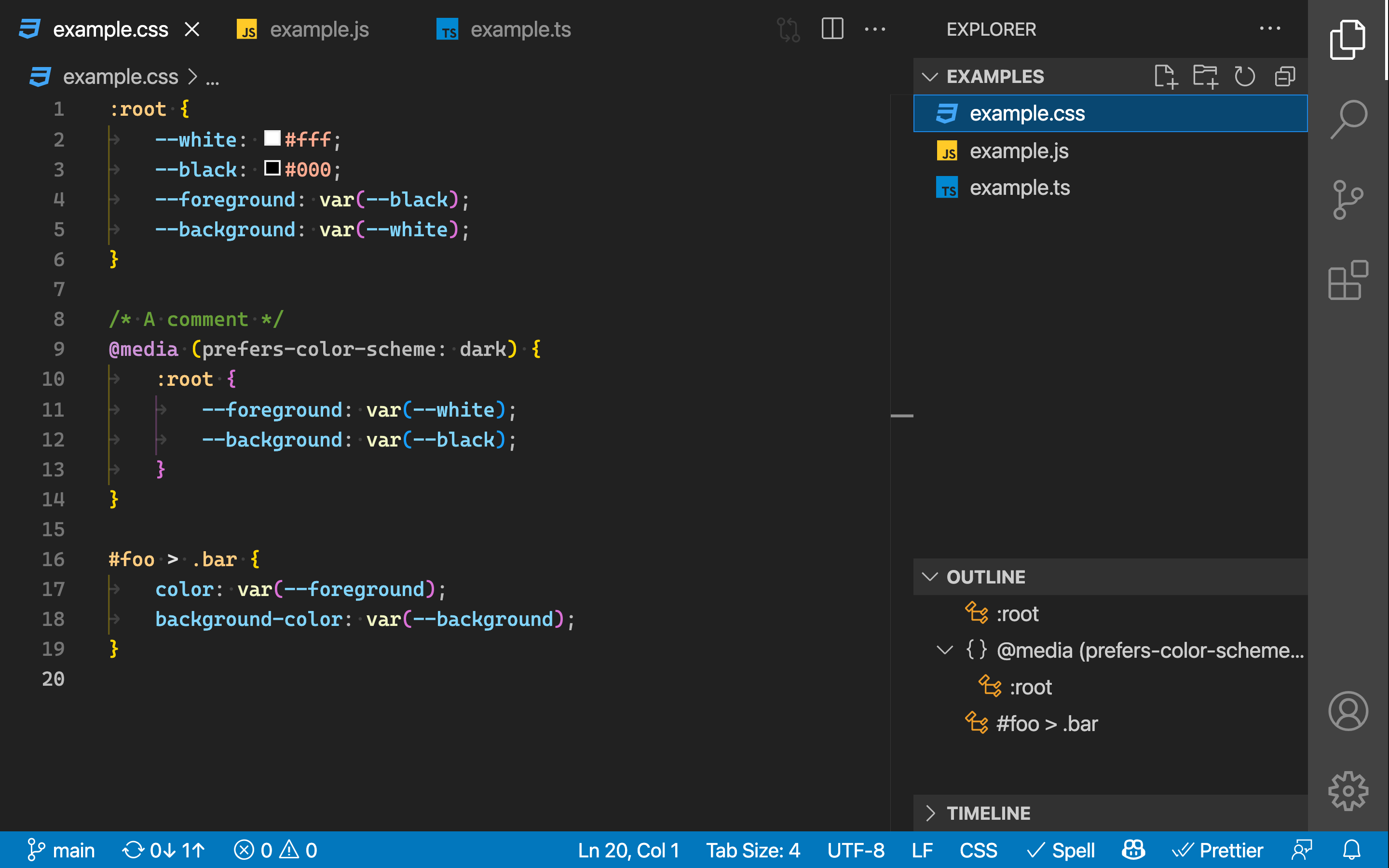Change language mode CSS in status bar

coord(979,850)
